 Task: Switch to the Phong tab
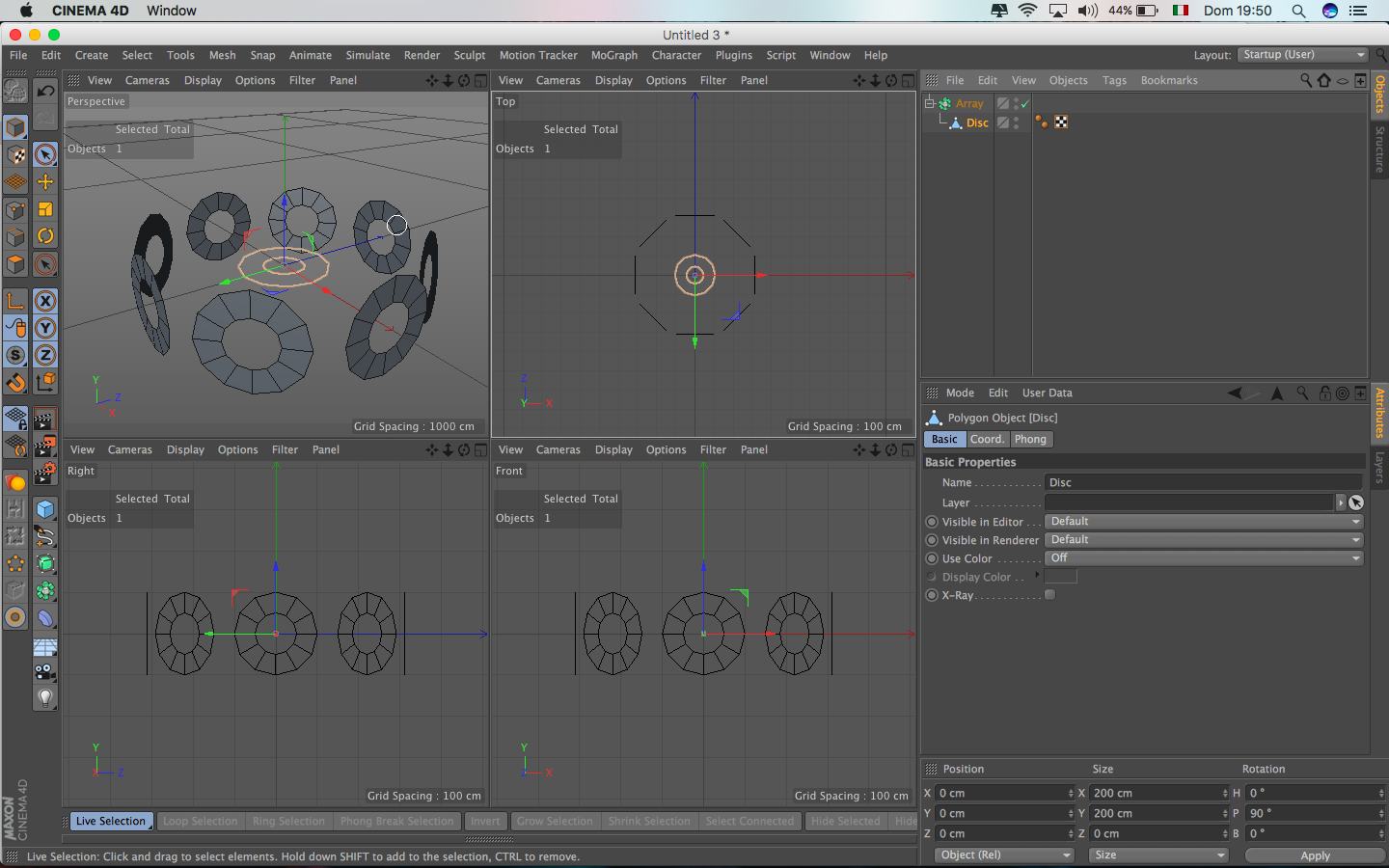coord(1030,439)
